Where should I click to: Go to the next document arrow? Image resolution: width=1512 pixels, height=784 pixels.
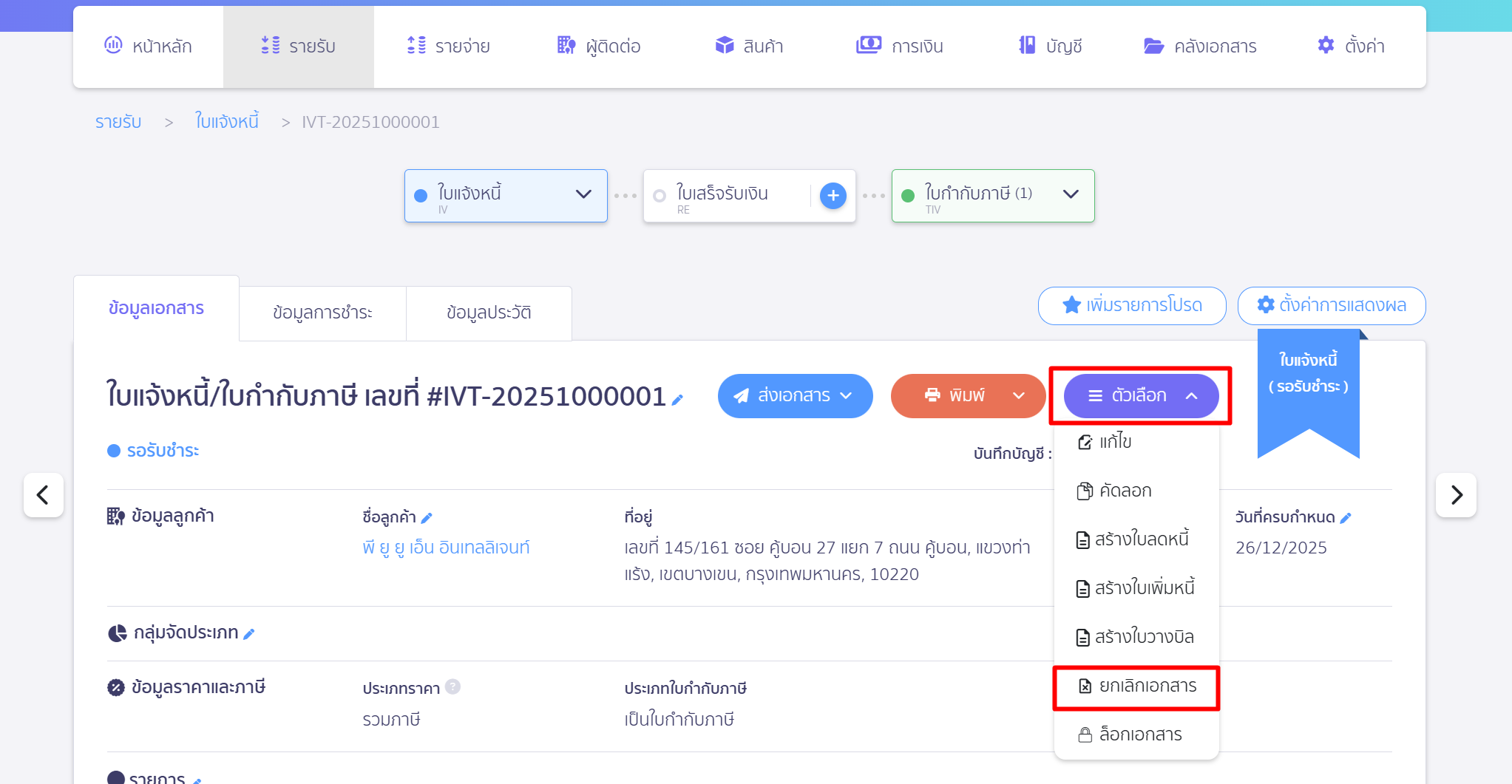1456,495
